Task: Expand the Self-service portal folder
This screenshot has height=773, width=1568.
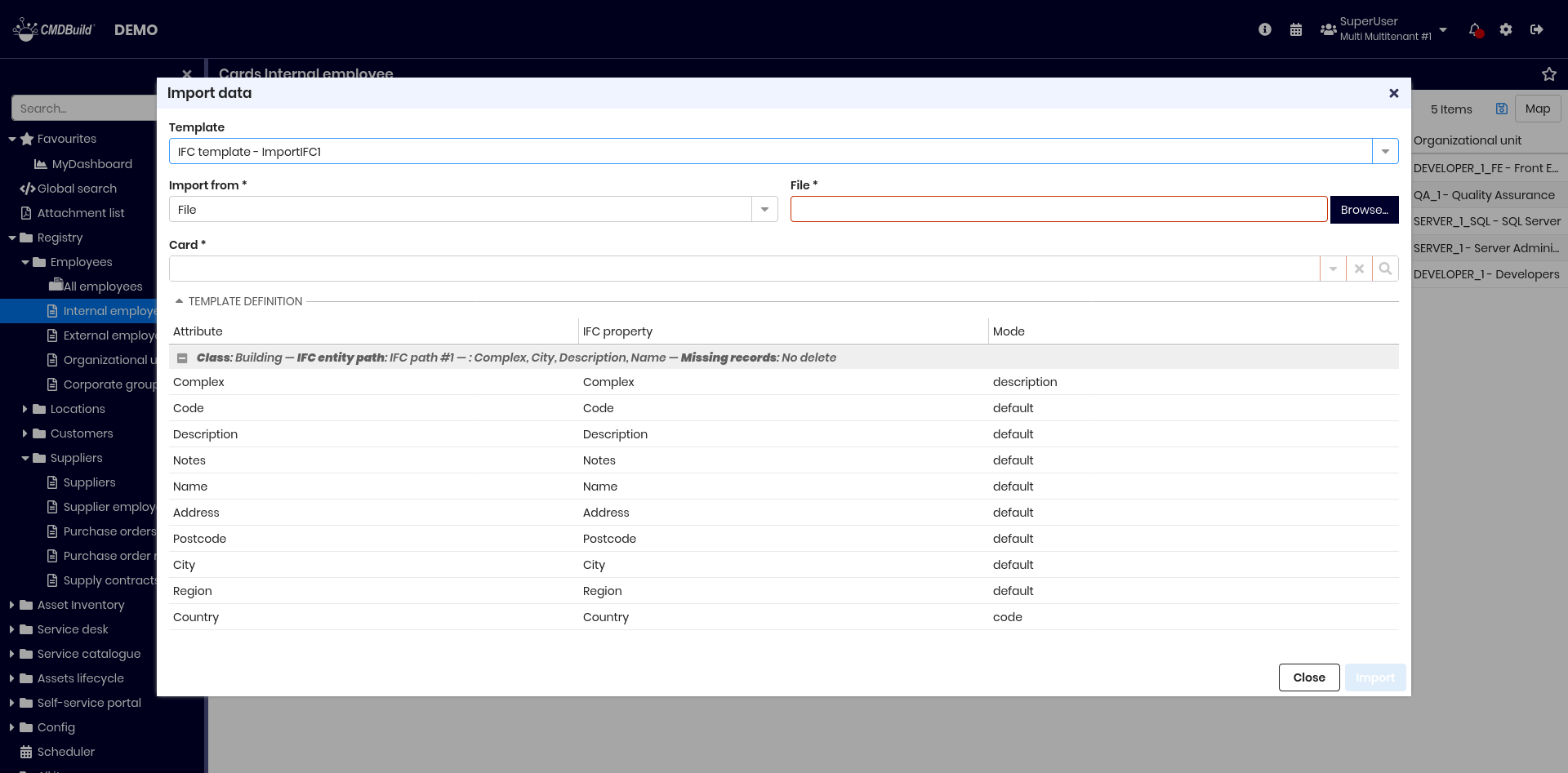Action: 12,703
